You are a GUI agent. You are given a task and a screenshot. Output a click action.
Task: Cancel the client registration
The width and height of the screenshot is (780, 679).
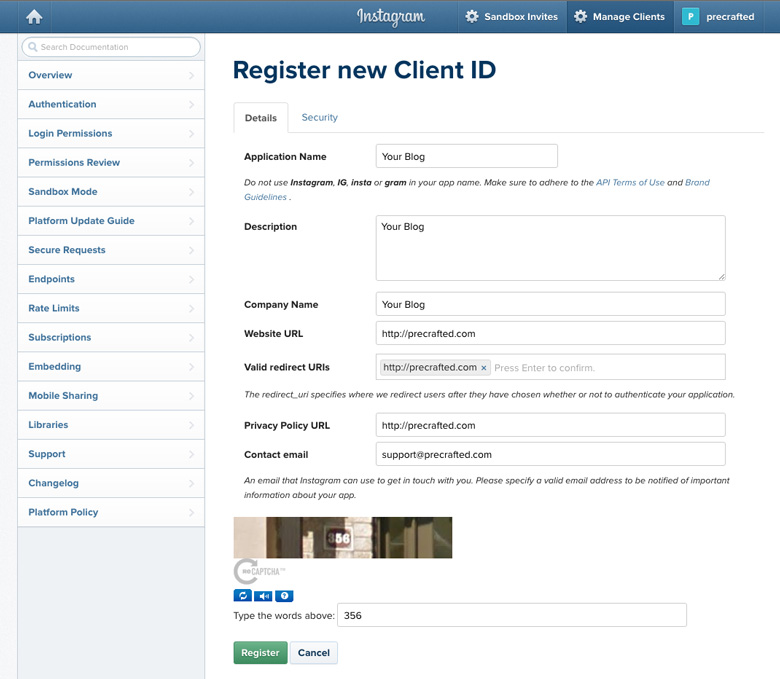[313, 653]
